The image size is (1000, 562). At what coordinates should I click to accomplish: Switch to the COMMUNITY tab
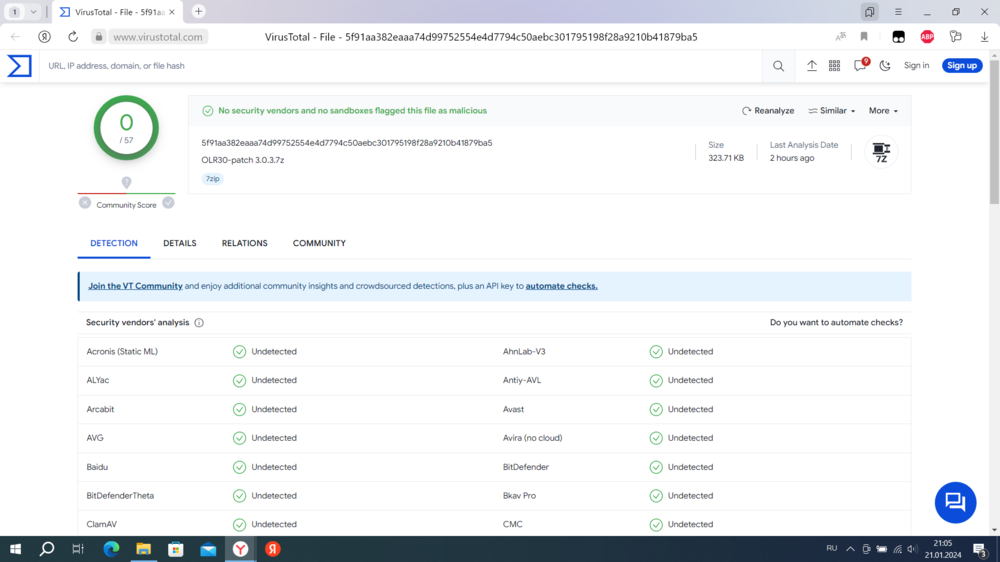(319, 243)
